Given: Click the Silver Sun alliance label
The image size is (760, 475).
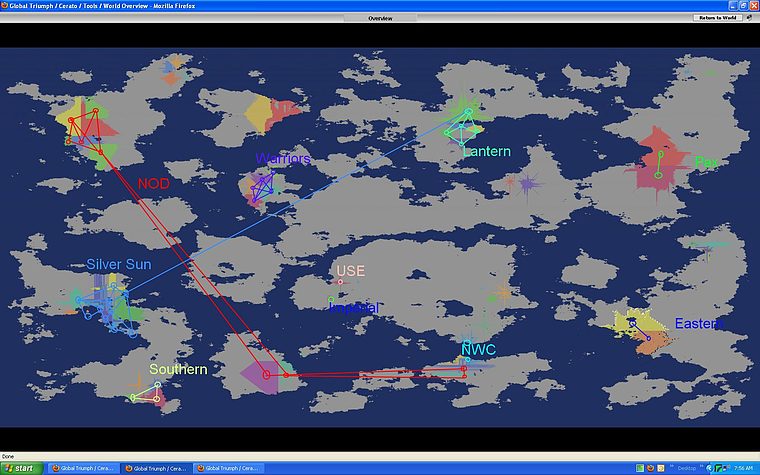Looking at the screenshot, I should pyautogui.click(x=119, y=264).
